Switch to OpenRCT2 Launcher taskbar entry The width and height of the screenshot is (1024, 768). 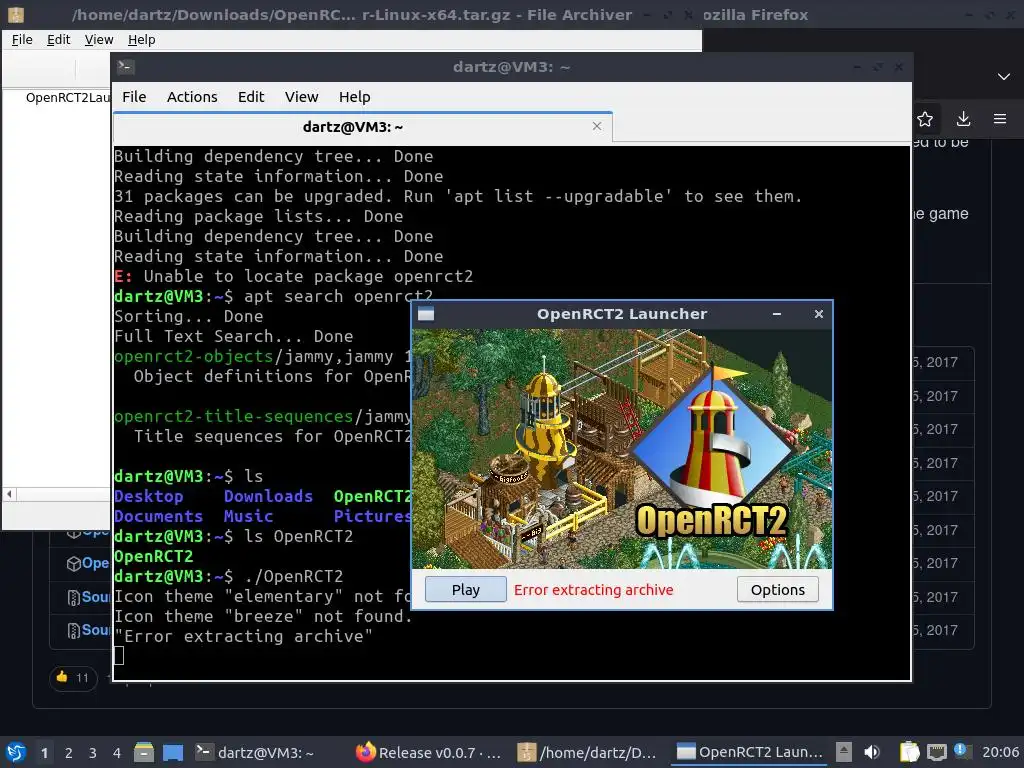[749, 752]
